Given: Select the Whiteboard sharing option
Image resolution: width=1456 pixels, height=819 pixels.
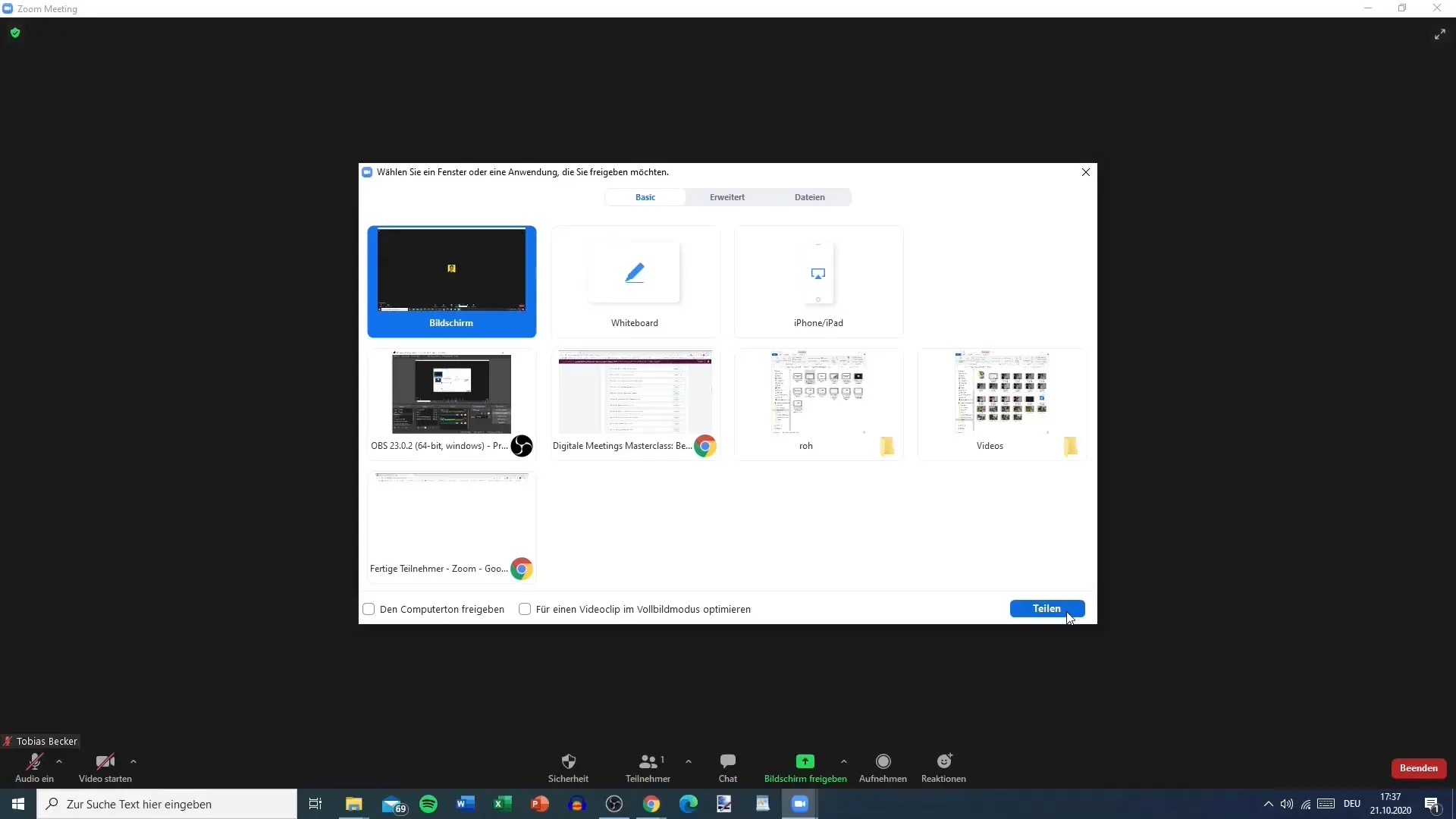Looking at the screenshot, I should coord(634,281).
